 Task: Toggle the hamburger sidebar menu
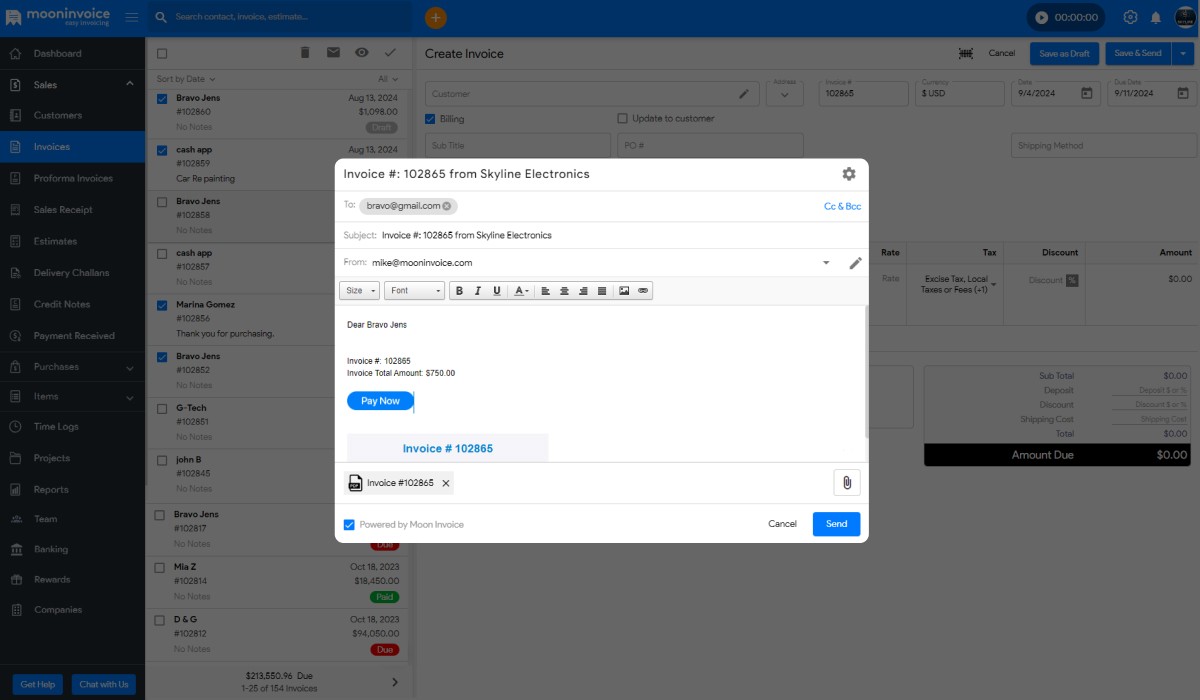pos(131,17)
